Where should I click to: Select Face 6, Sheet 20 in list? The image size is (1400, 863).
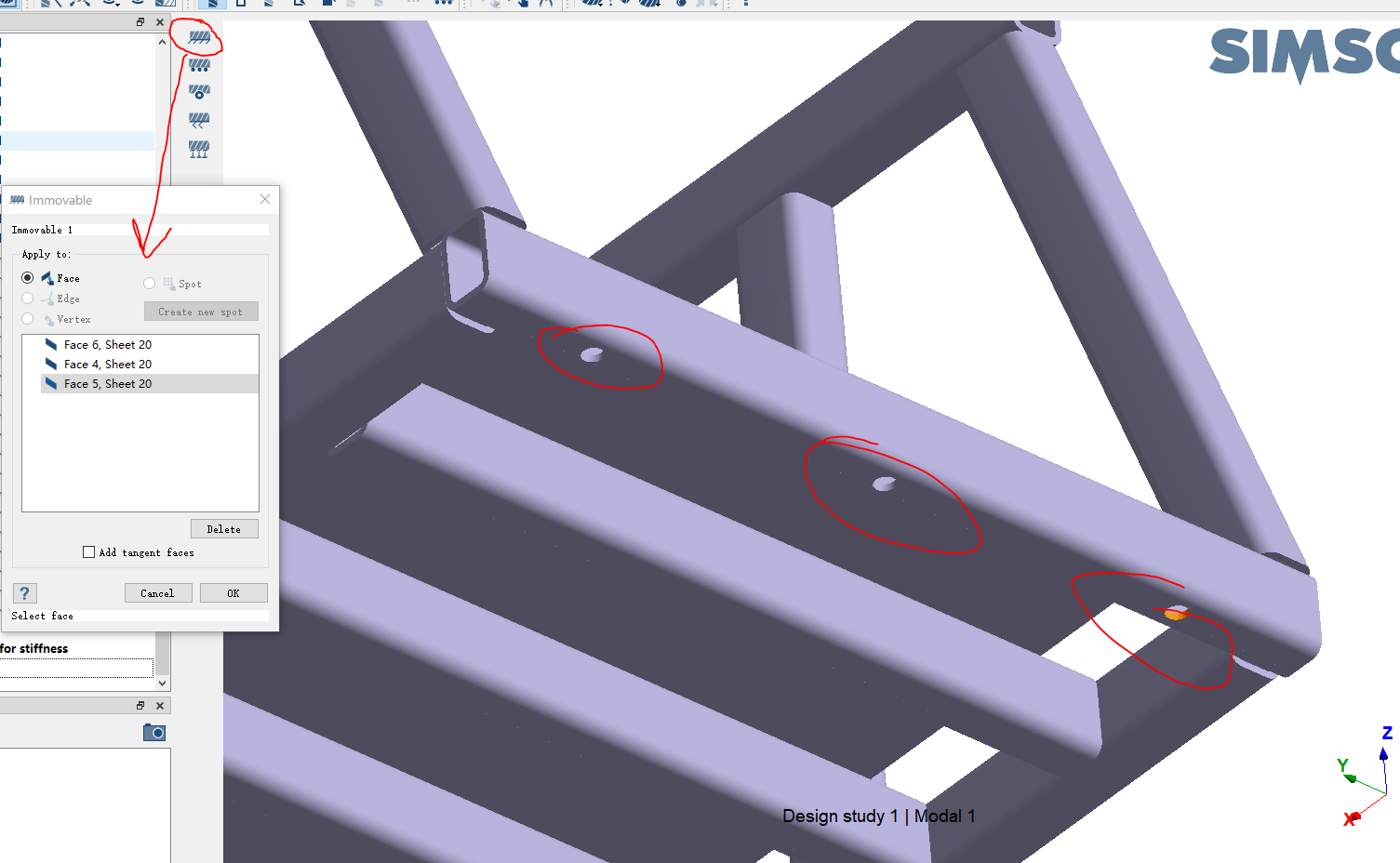[107, 345]
